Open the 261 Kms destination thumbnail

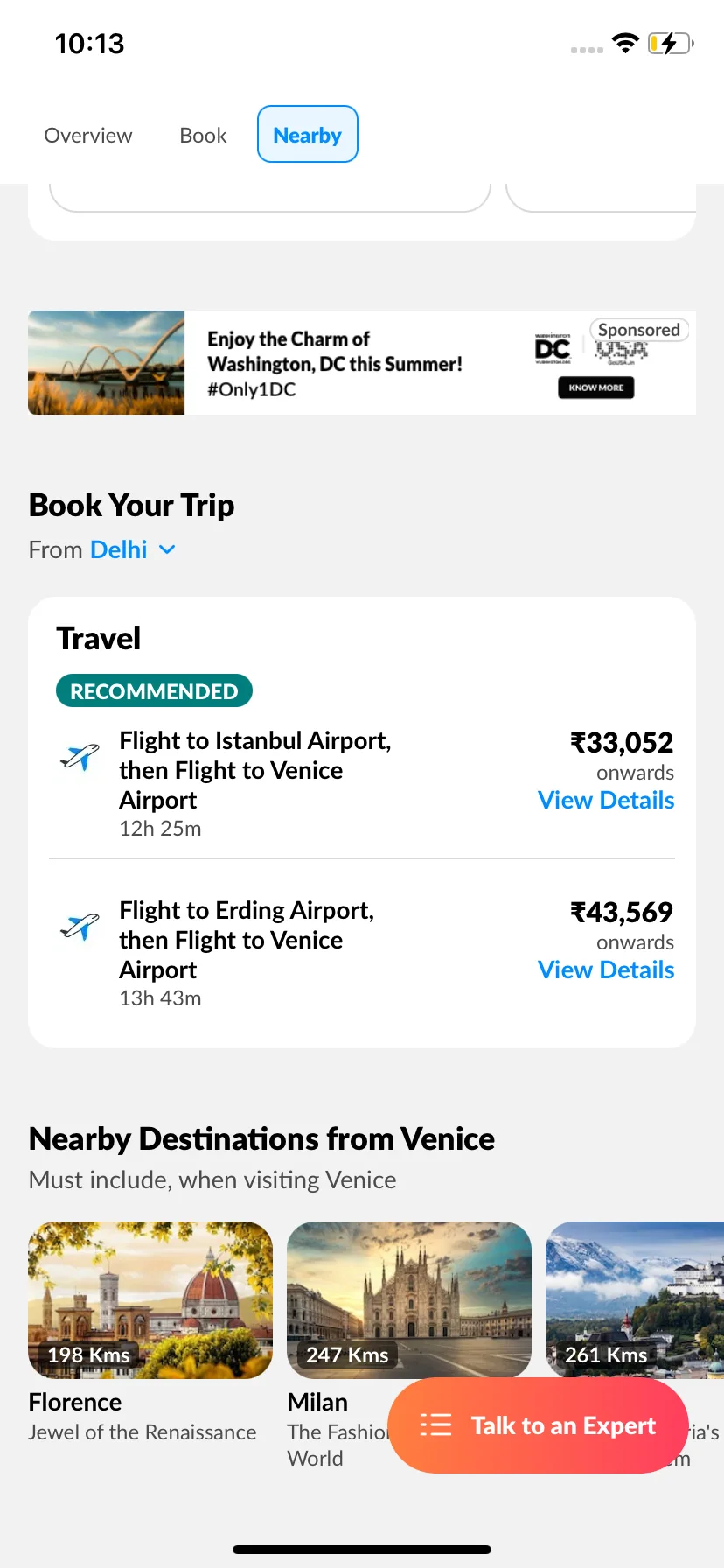click(x=635, y=1300)
